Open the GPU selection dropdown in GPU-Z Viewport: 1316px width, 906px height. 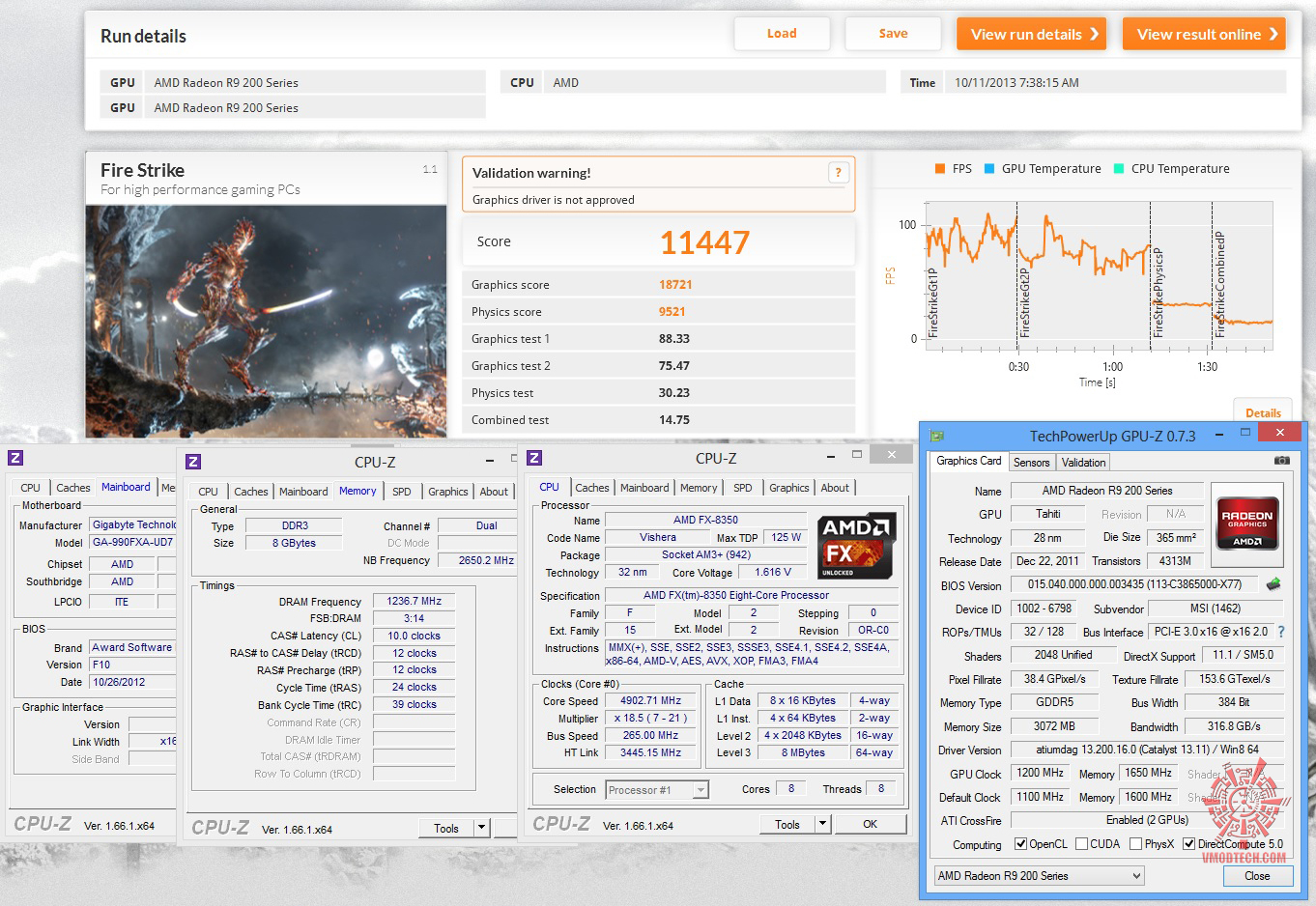(1039, 875)
